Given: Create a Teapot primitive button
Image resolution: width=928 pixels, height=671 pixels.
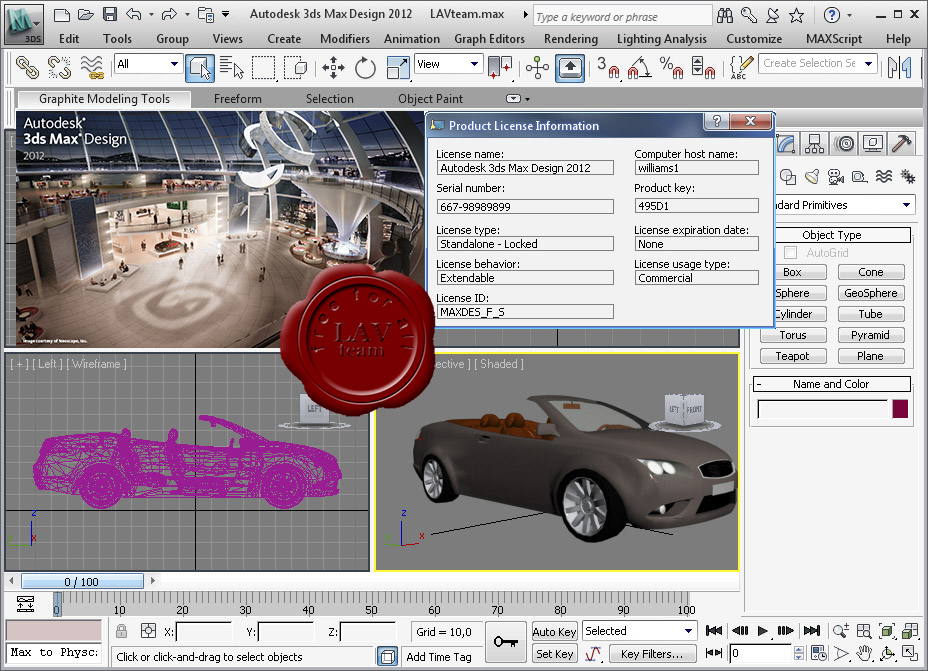Looking at the screenshot, I should (792, 356).
